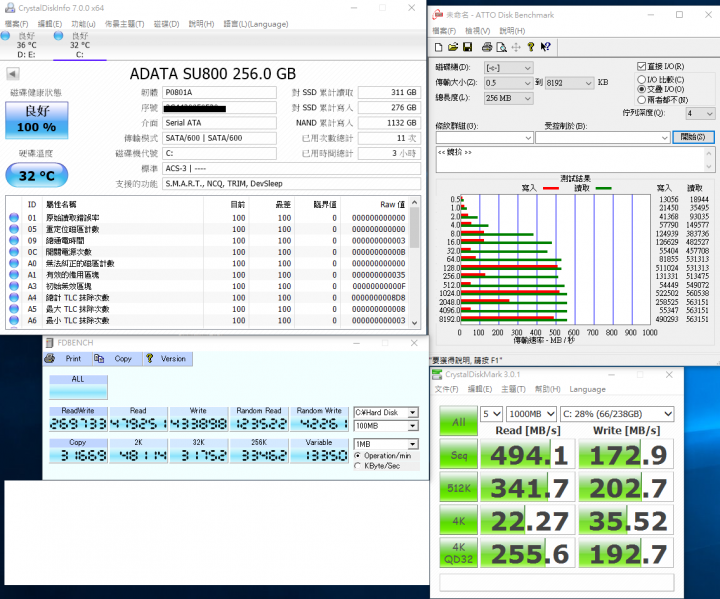Click the greyed move crosshair icon in ATTO toolbar
The height and width of the screenshot is (599, 720).
pos(516,47)
